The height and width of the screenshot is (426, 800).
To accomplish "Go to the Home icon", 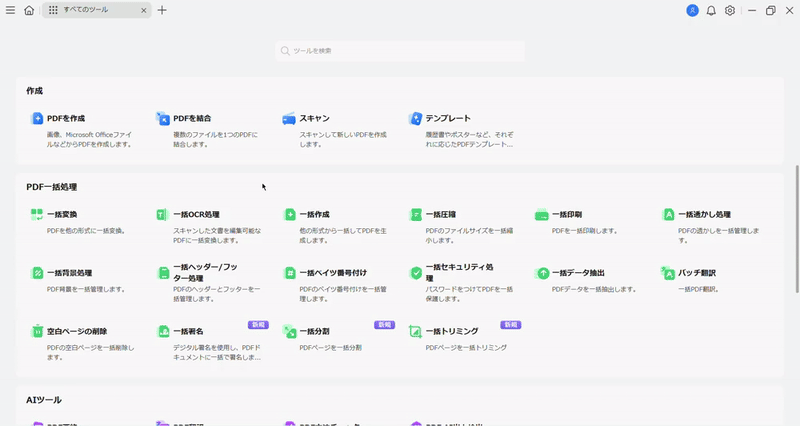I will click(29, 10).
